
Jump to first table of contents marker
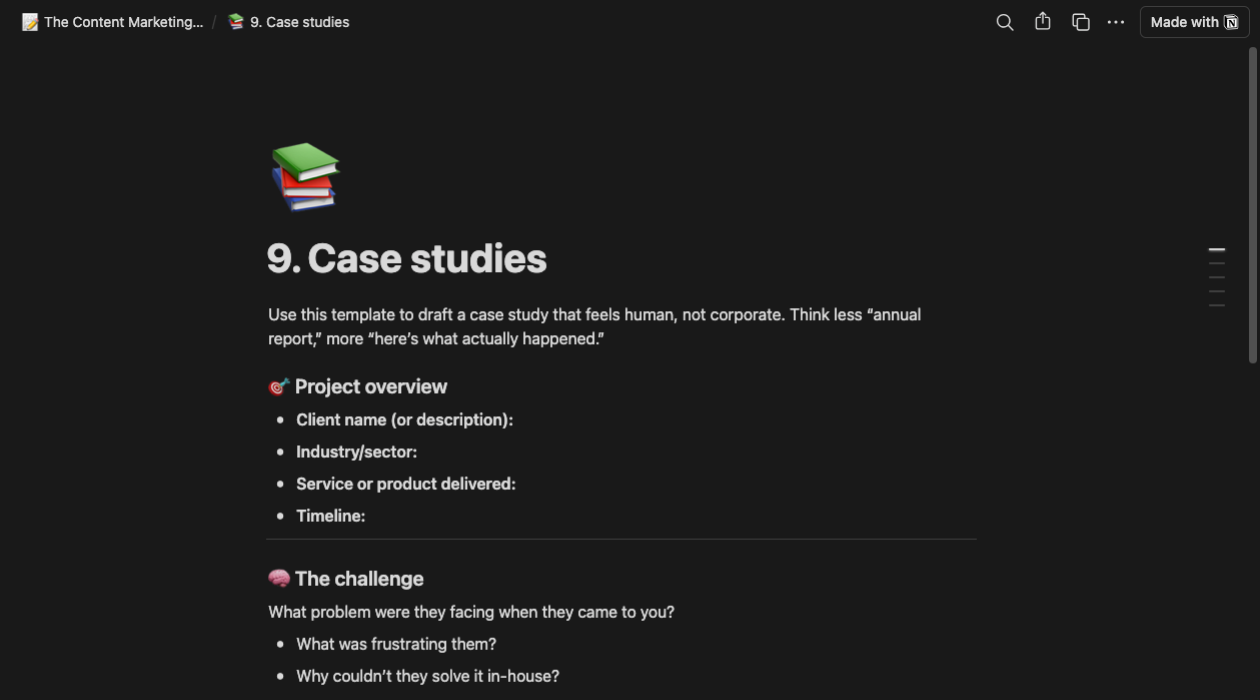[1217, 249]
